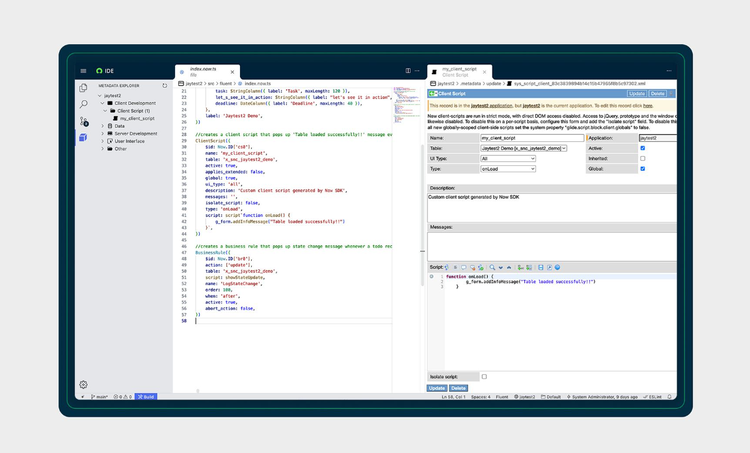Open the UI Type dropdown
Image resolution: width=750 pixels, height=453 pixels.
coord(509,158)
